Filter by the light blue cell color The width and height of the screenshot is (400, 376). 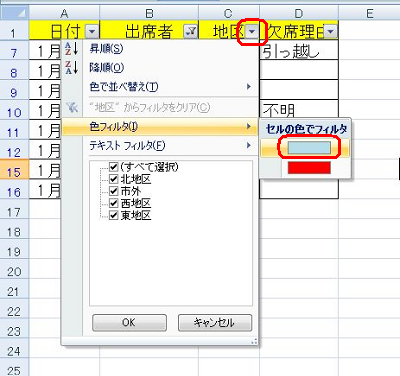309,148
